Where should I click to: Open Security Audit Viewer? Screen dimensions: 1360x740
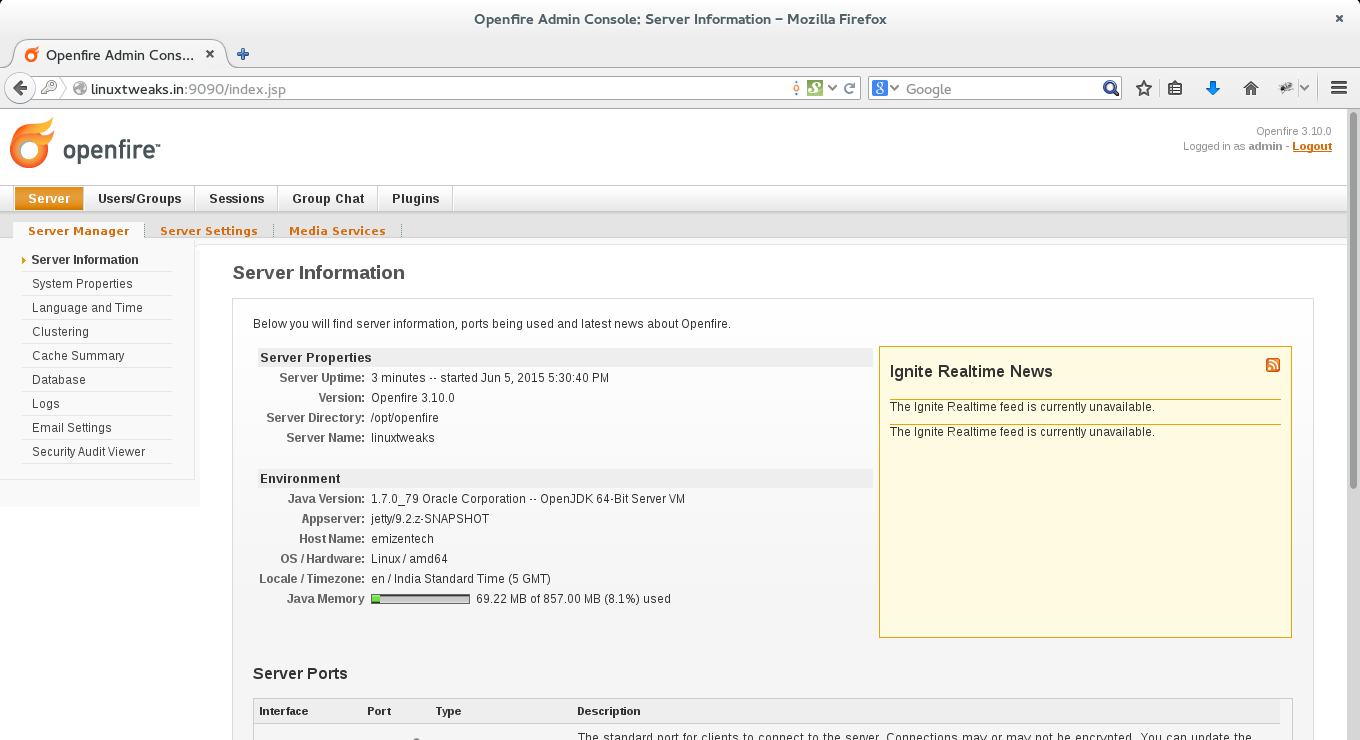(89, 452)
